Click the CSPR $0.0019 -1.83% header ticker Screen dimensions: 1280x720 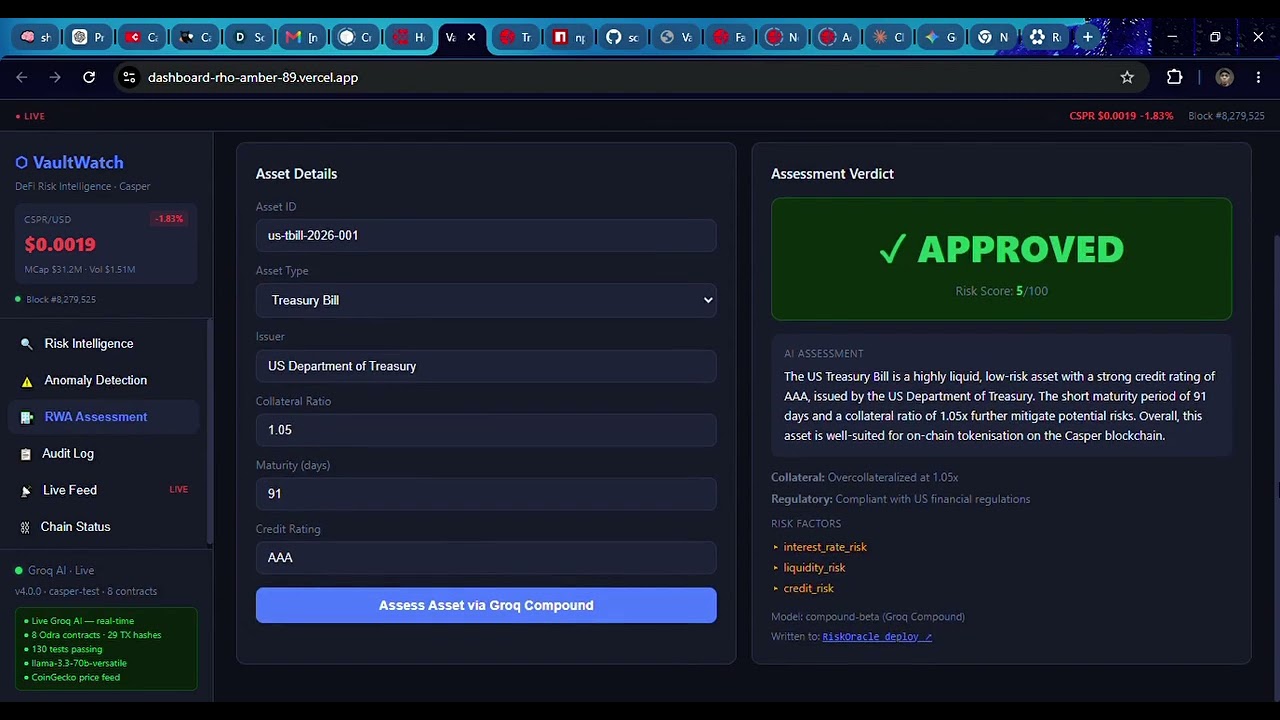[x=1121, y=116]
